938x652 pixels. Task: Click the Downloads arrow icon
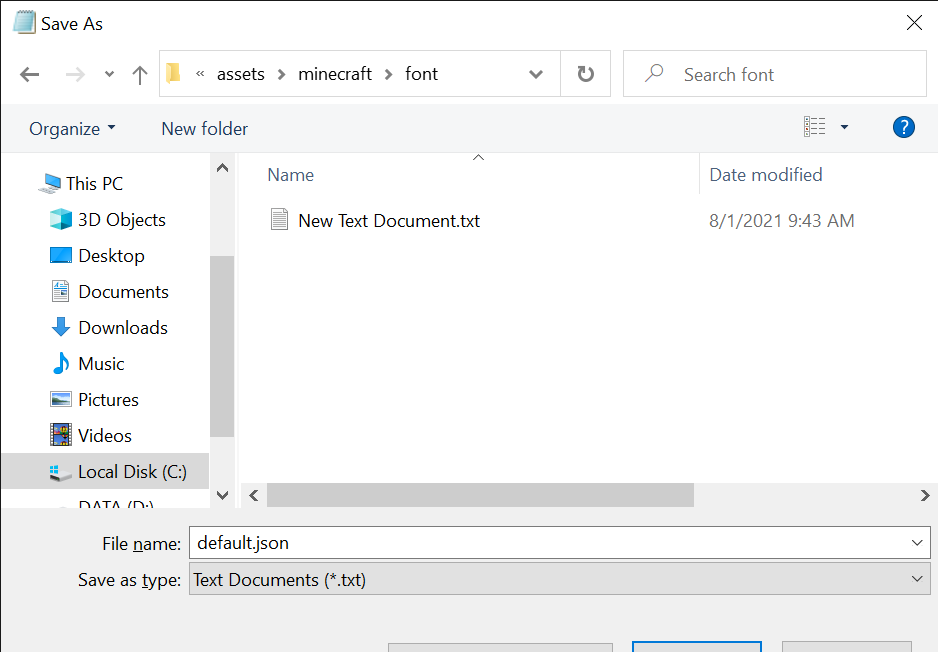click(x=60, y=327)
